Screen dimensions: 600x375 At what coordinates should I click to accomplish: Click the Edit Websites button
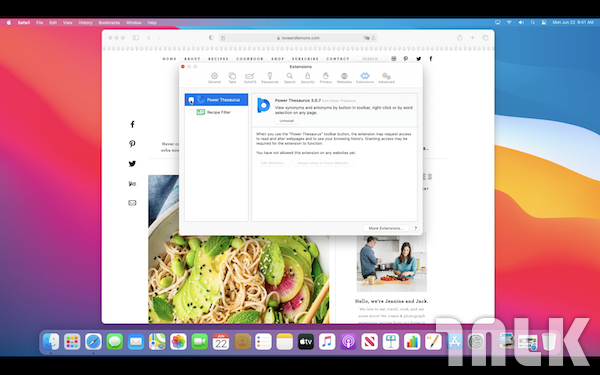(x=273, y=163)
